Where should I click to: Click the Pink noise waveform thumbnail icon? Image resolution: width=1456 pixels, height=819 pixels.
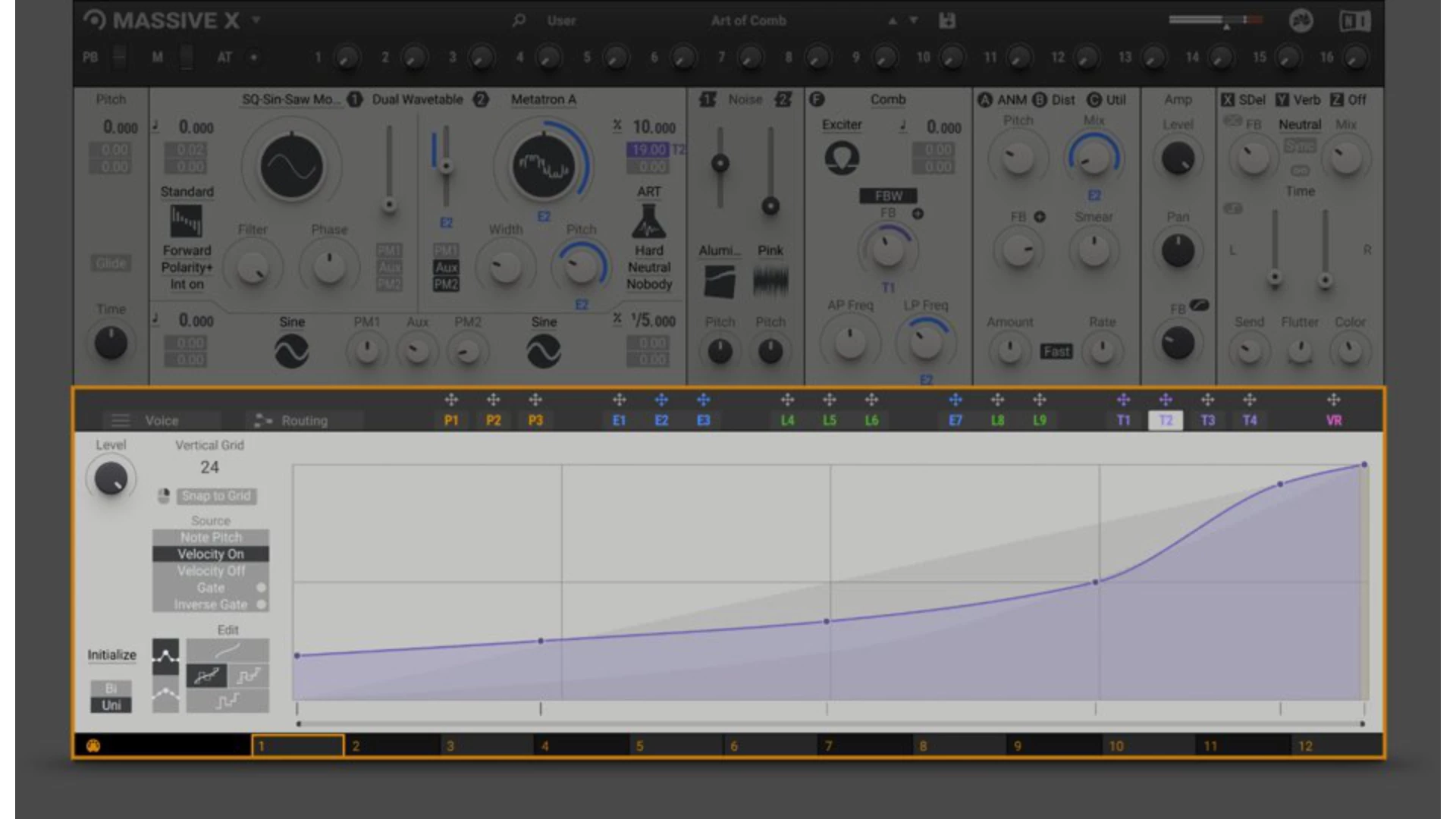coord(770,281)
